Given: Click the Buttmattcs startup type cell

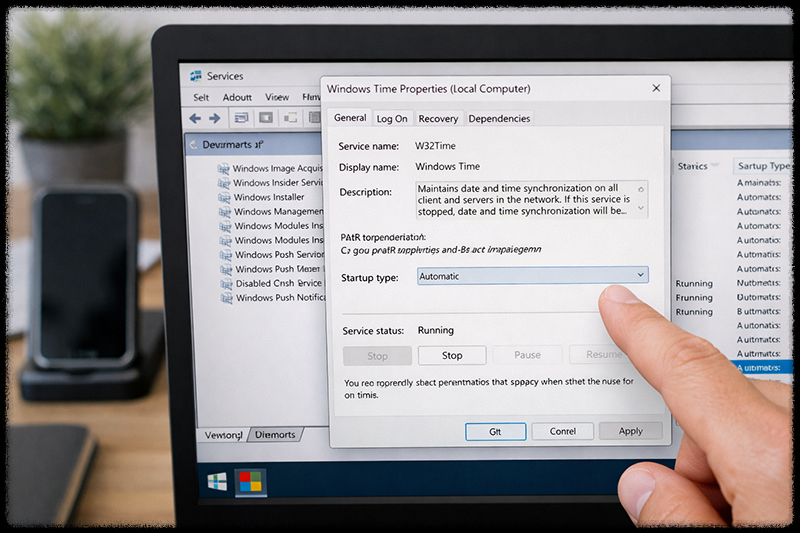Looking at the screenshot, I should (x=758, y=311).
